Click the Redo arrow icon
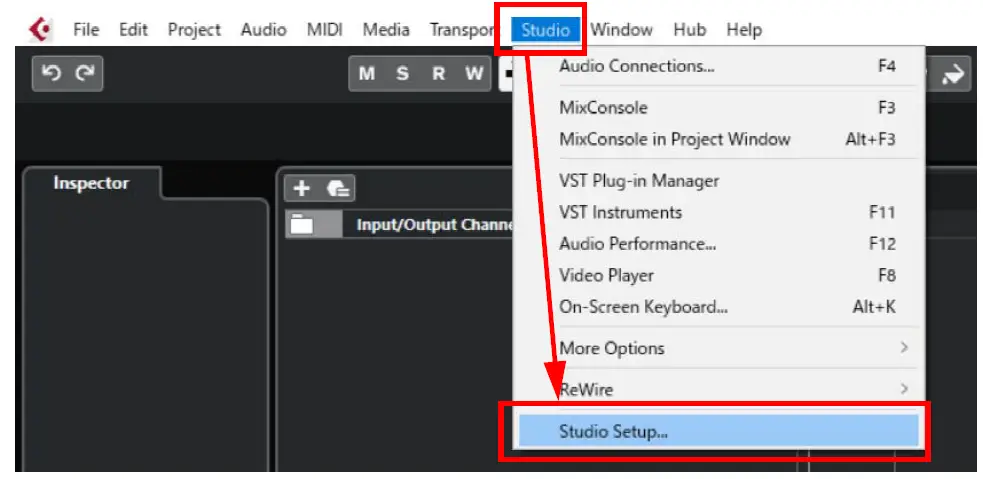 (x=85, y=74)
